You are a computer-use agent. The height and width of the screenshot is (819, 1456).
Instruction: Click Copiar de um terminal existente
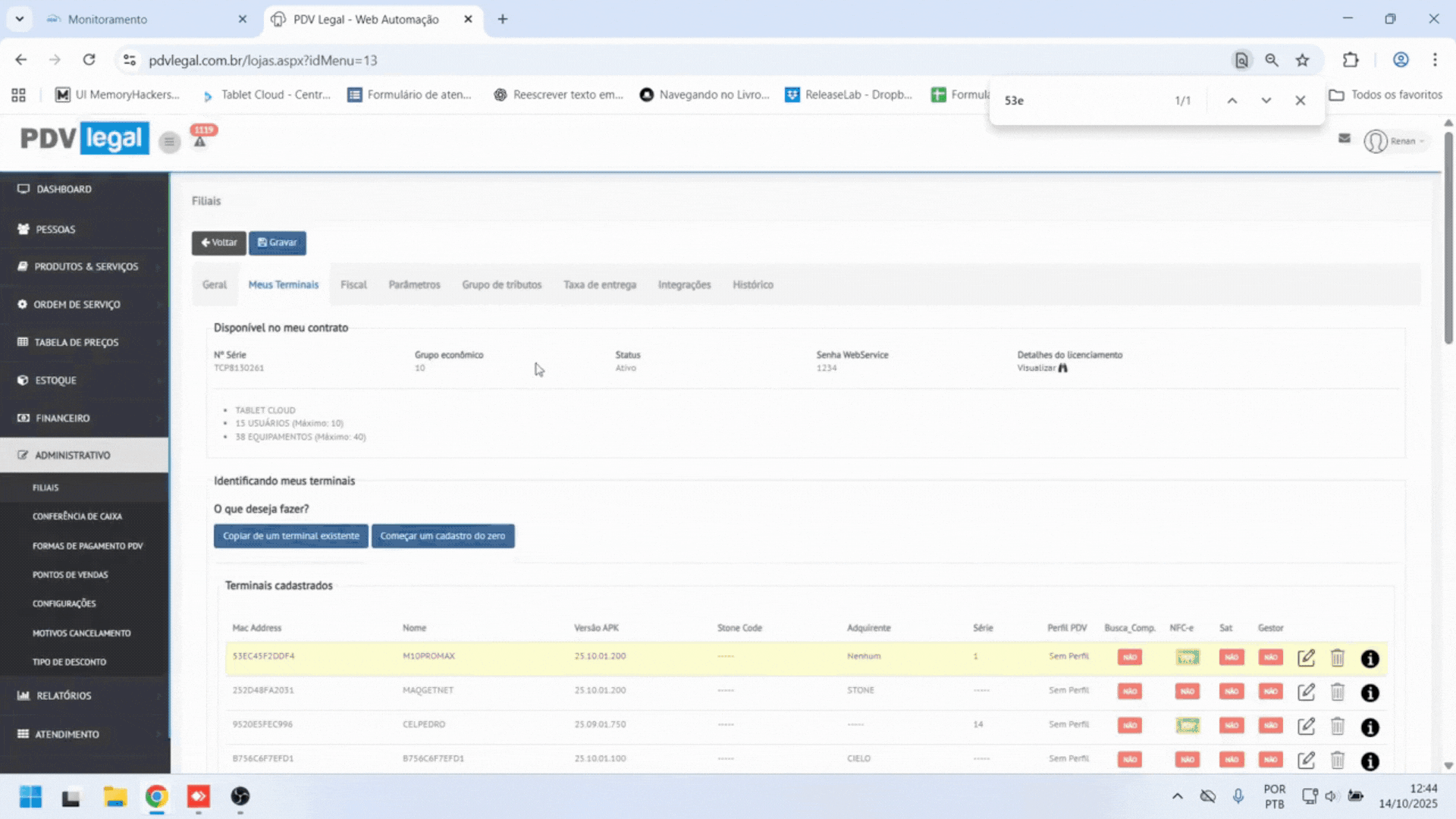(x=290, y=536)
